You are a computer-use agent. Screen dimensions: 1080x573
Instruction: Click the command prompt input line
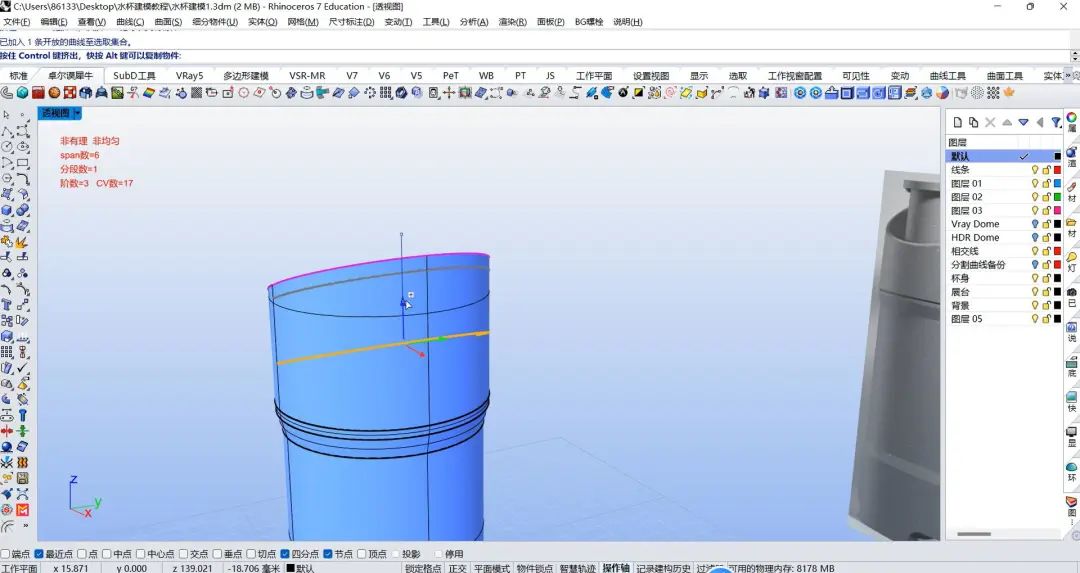click(534, 56)
